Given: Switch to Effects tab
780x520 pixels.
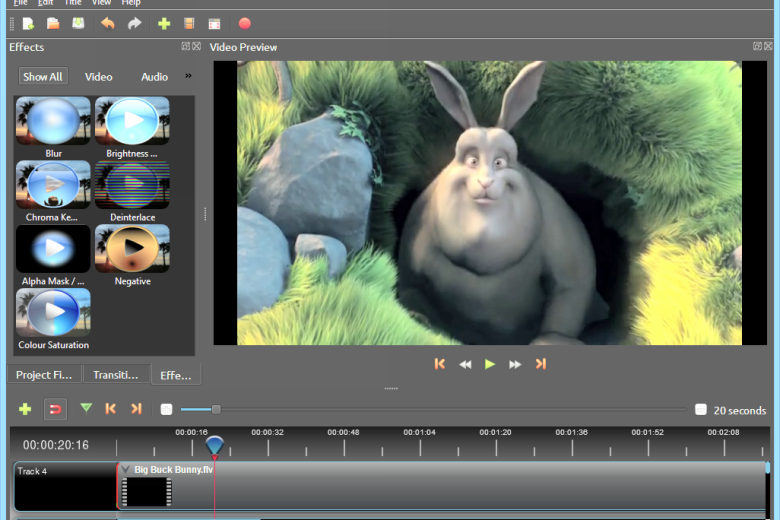Looking at the screenshot, I should point(176,375).
